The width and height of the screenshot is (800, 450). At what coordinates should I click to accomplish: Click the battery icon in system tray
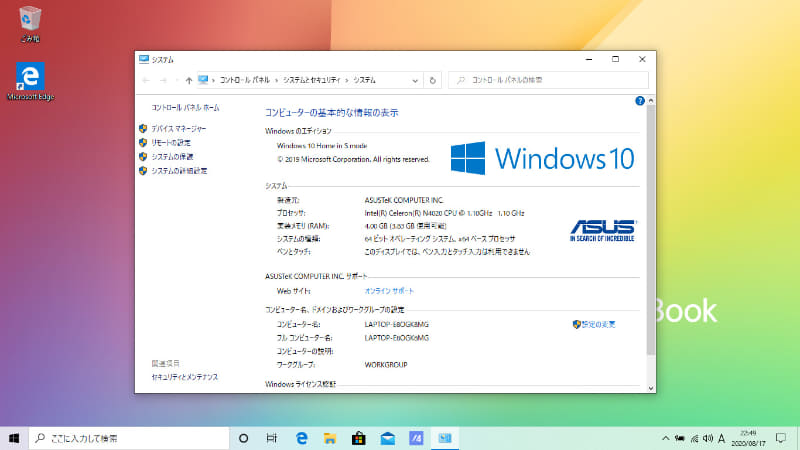[x=680, y=438]
